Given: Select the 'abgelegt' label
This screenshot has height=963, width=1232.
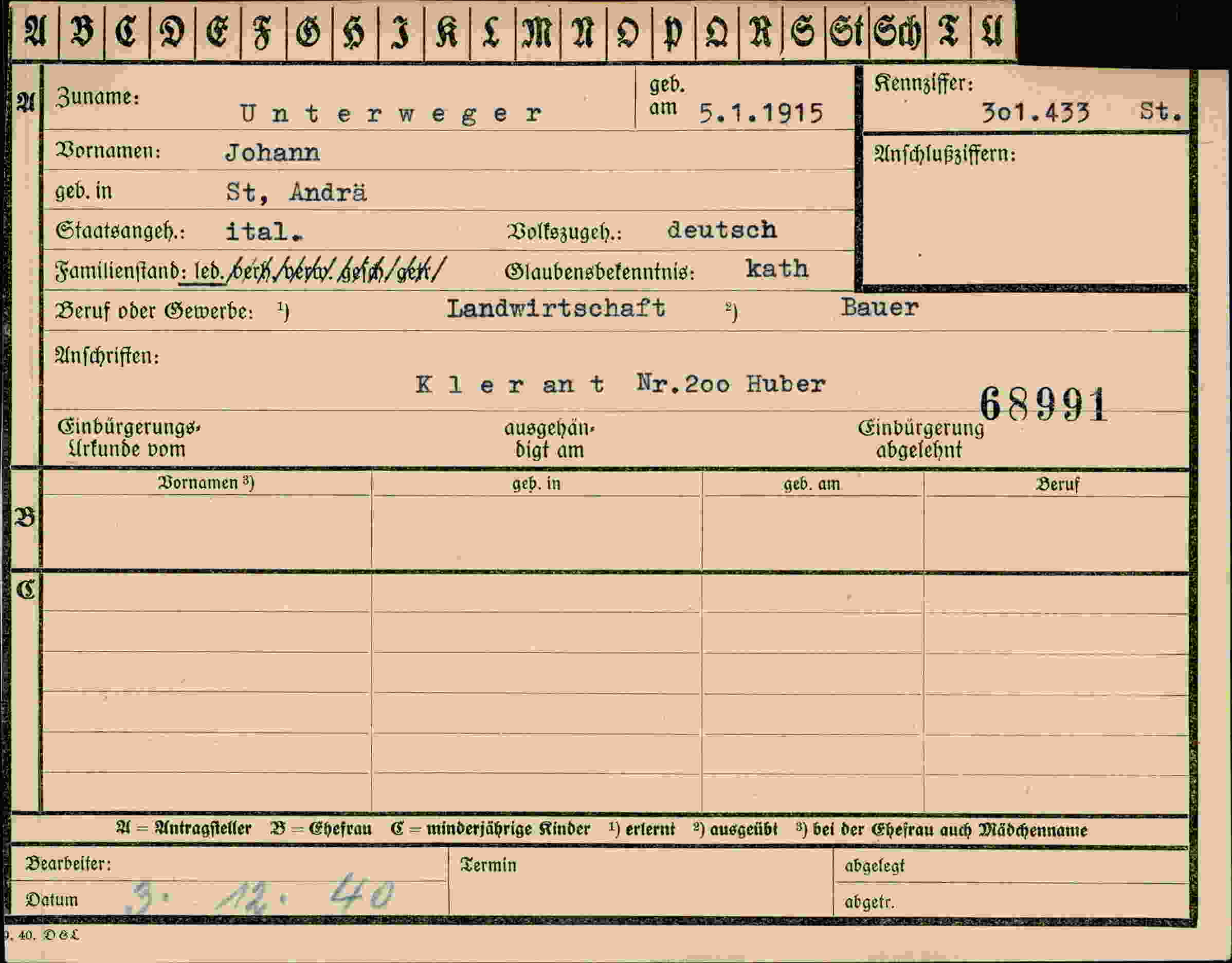Looking at the screenshot, I should [x=874, y=866].
